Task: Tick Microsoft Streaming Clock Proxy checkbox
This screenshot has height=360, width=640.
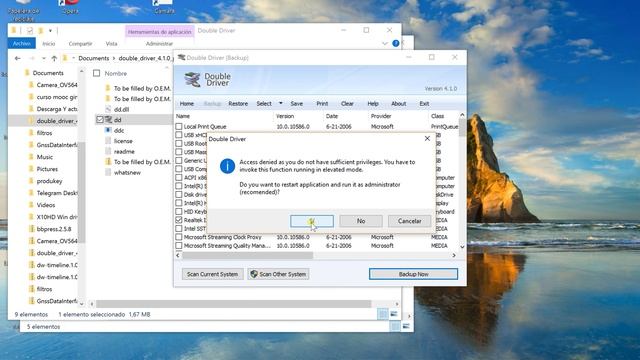Action: [x=179, y=237]
